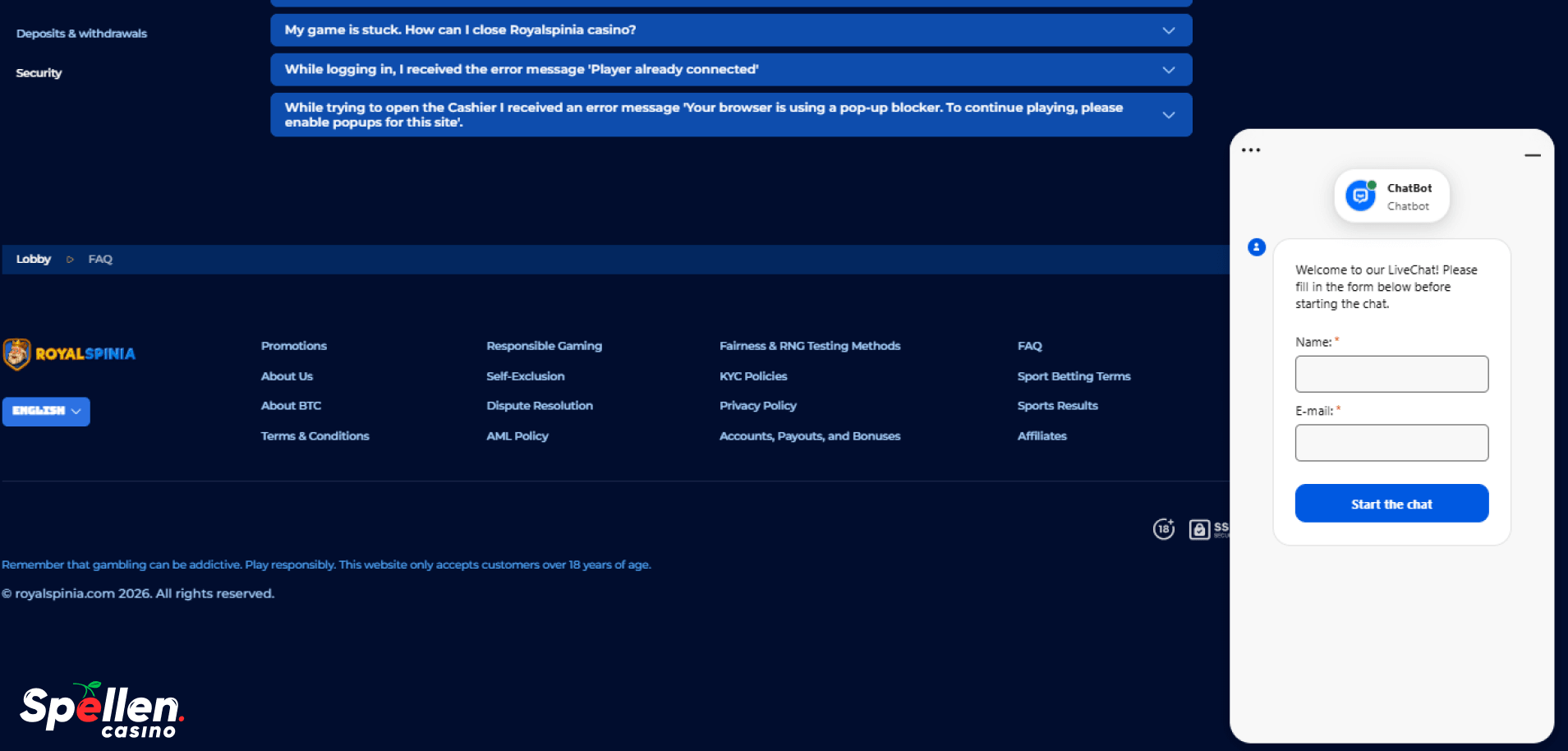Click the 18+ age restriction icon
Image resolution: width=1568 pixels, height=751 pixels.
pyautogui.click(x=1163, y=529)
